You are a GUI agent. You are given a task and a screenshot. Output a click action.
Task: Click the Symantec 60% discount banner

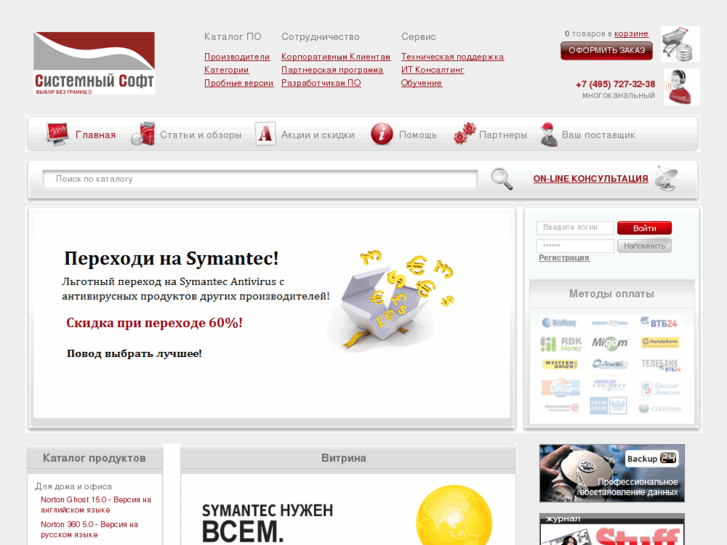point(272,314)
